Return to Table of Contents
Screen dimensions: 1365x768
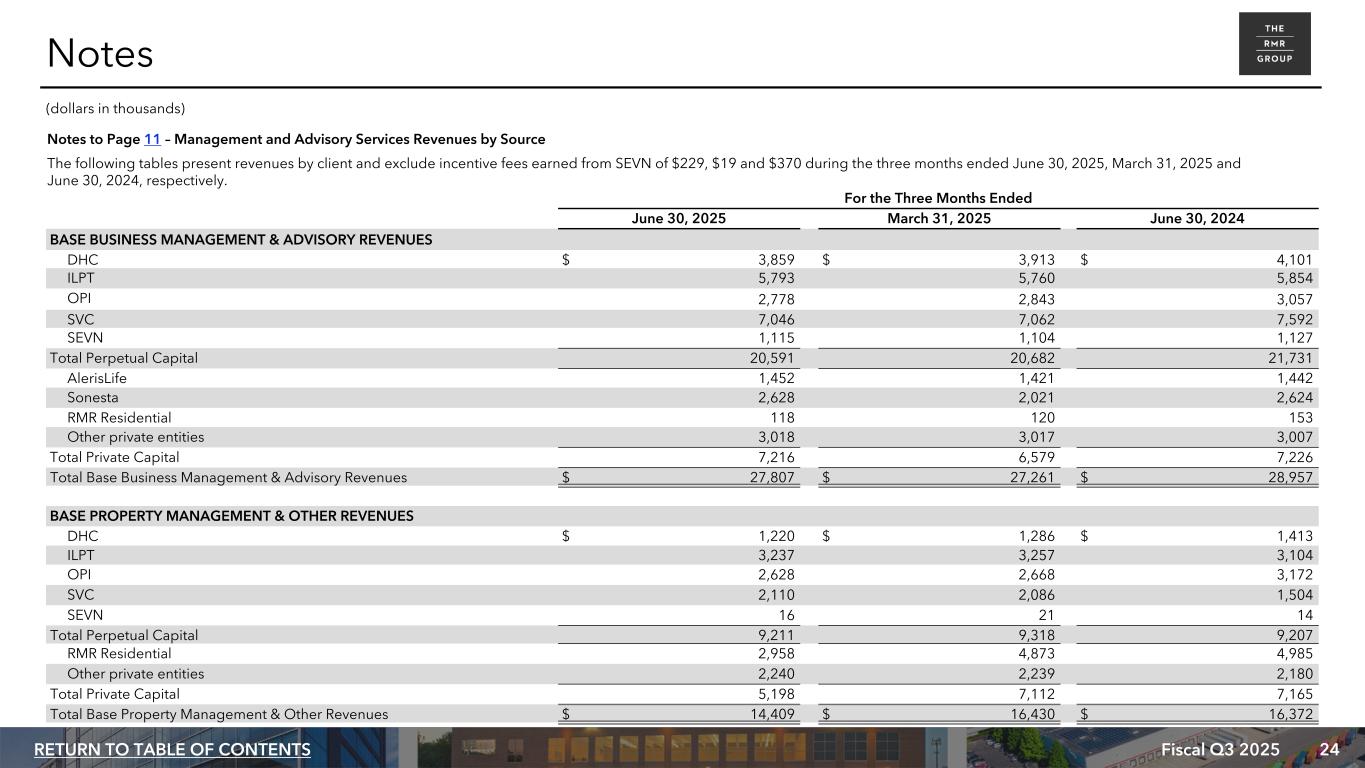coord(172,750)
